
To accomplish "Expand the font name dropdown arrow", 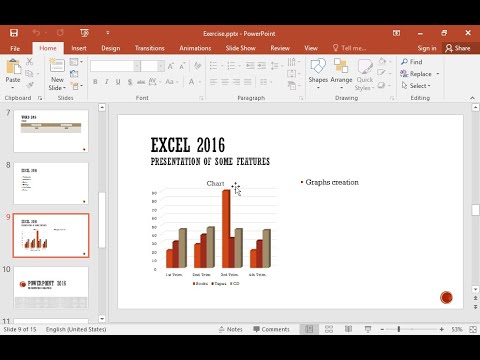I will point(137,66).
